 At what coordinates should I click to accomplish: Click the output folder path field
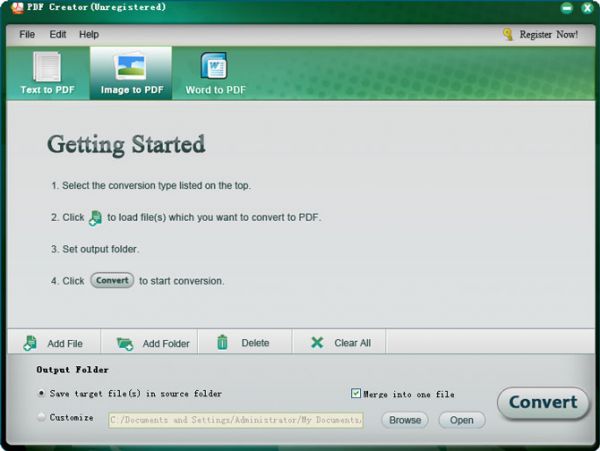click(236, 420)
